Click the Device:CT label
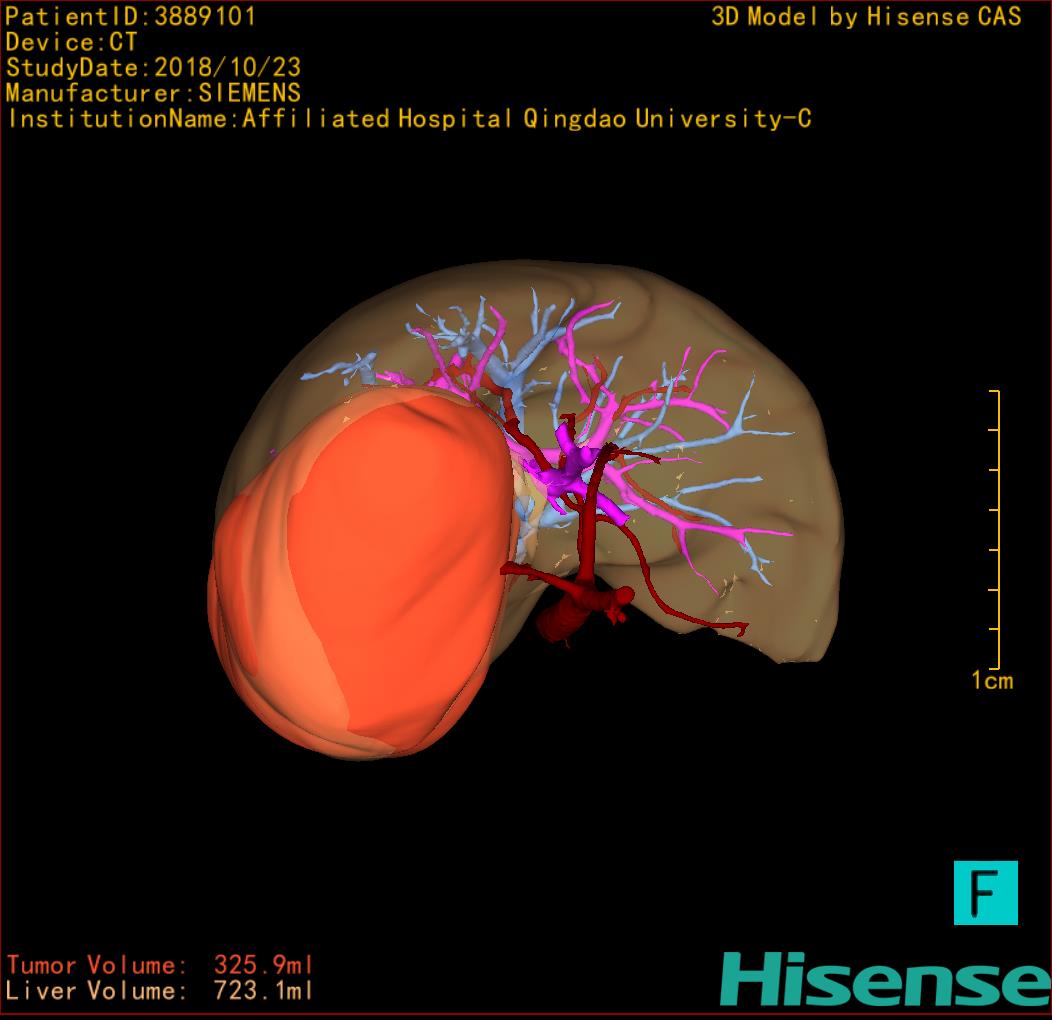Viewport: 1052px width, 1020px height. 71,43
